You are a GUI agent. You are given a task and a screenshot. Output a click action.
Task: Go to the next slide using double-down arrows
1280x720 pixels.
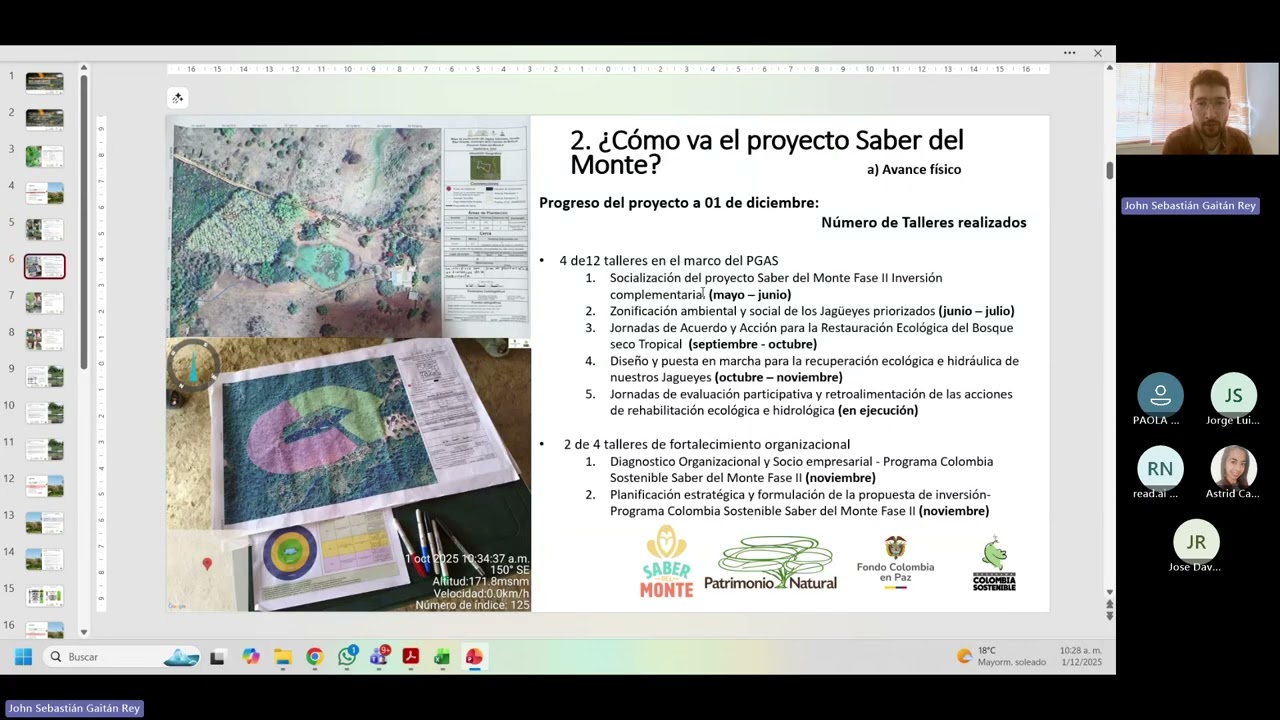click(1109, 616)
